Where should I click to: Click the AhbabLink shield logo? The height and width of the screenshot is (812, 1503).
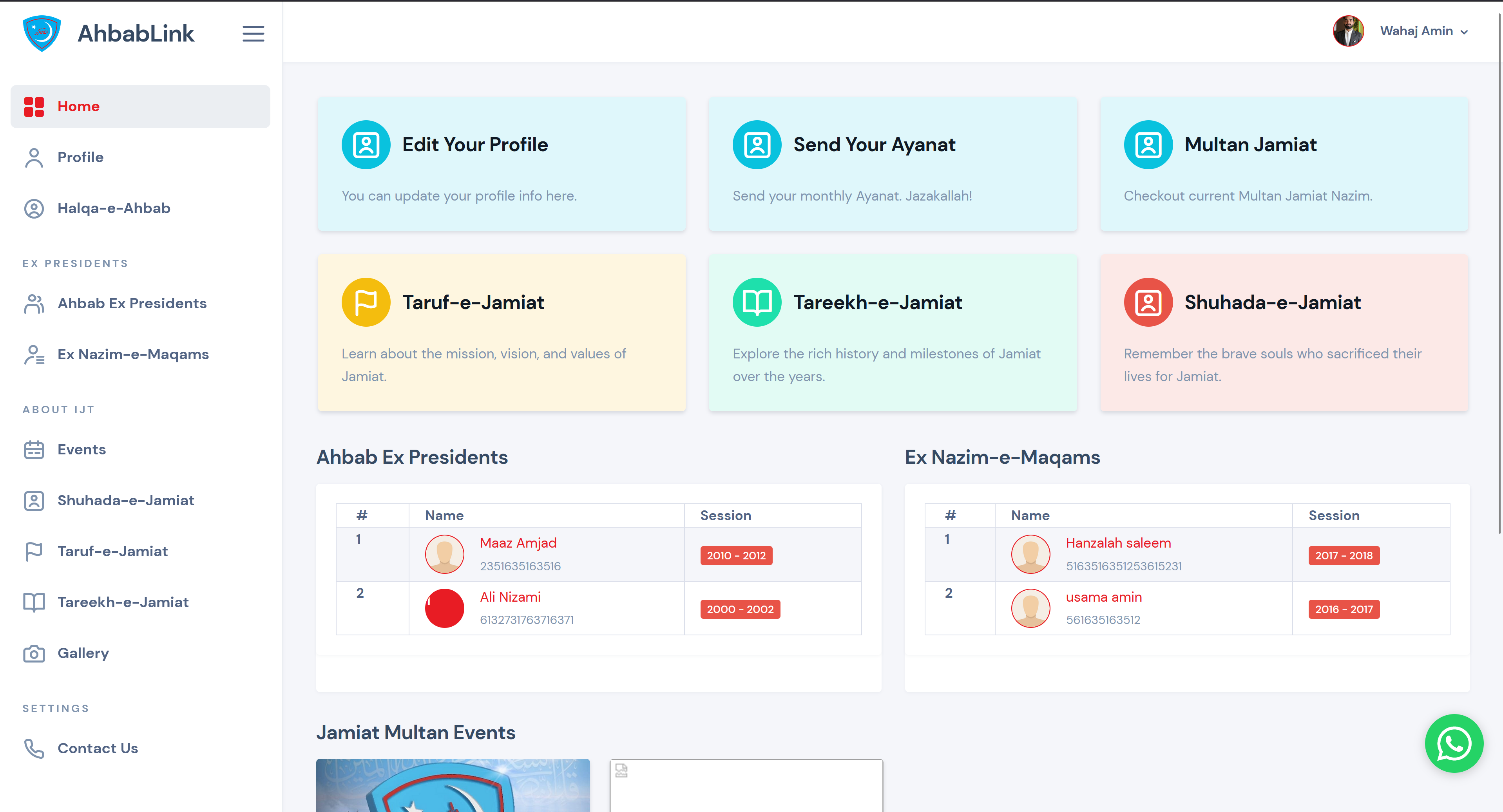(x=42, y=33)
